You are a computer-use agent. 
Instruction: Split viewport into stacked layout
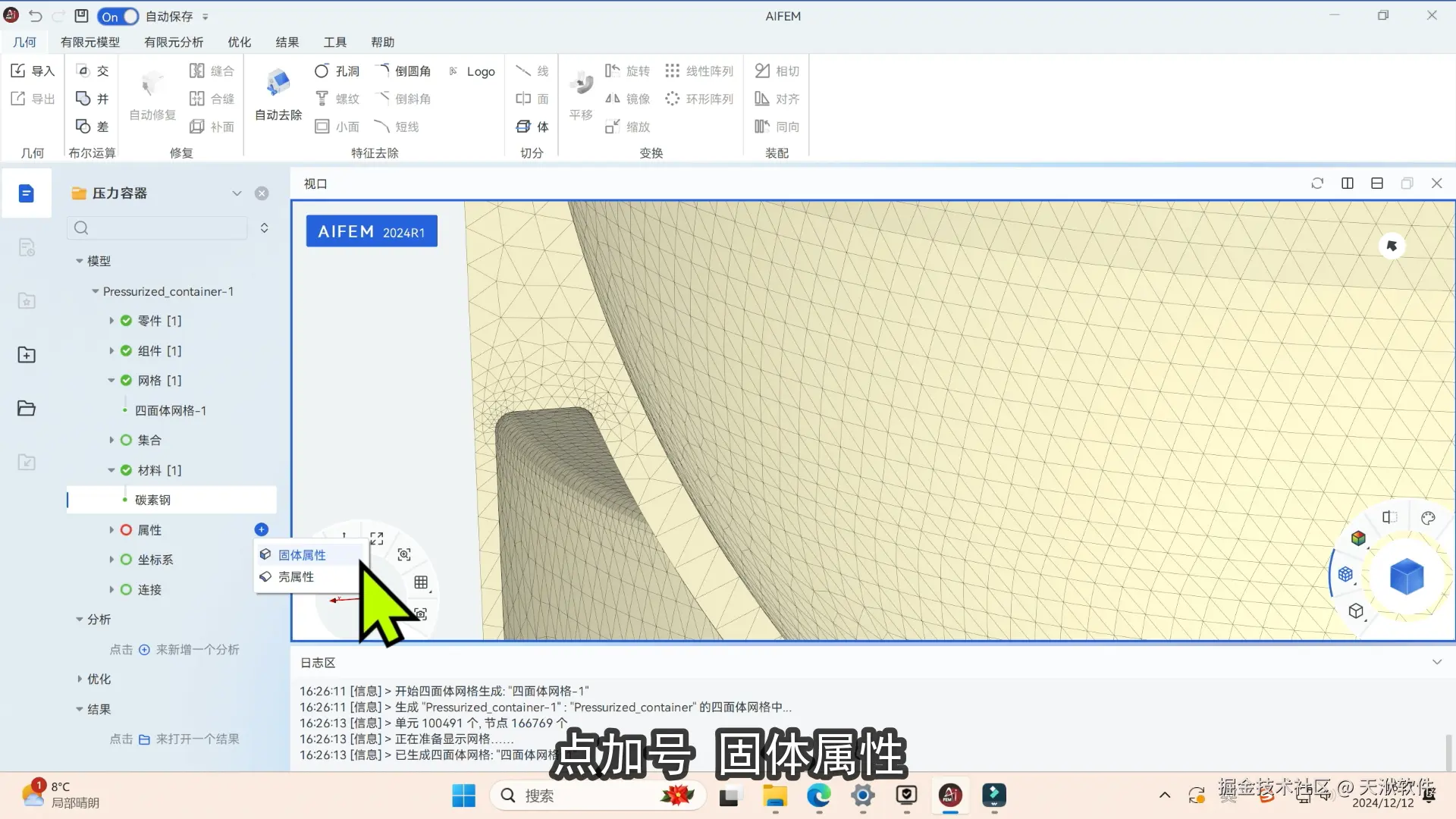[1377, 183]
